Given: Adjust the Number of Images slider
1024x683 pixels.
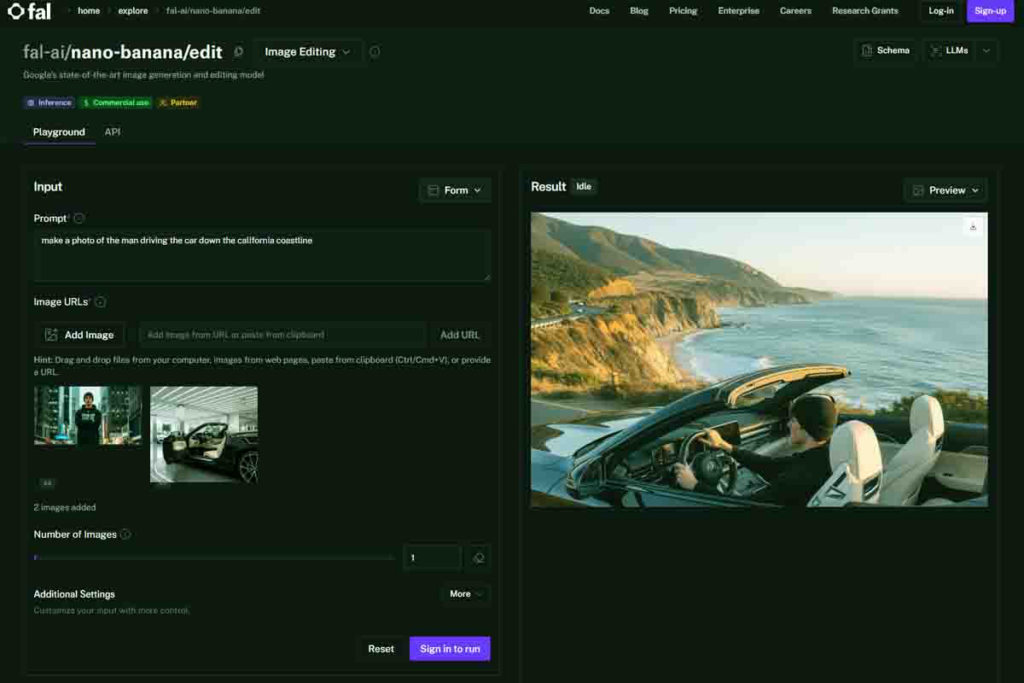Looking at the screenshot, I should point(36,558).
